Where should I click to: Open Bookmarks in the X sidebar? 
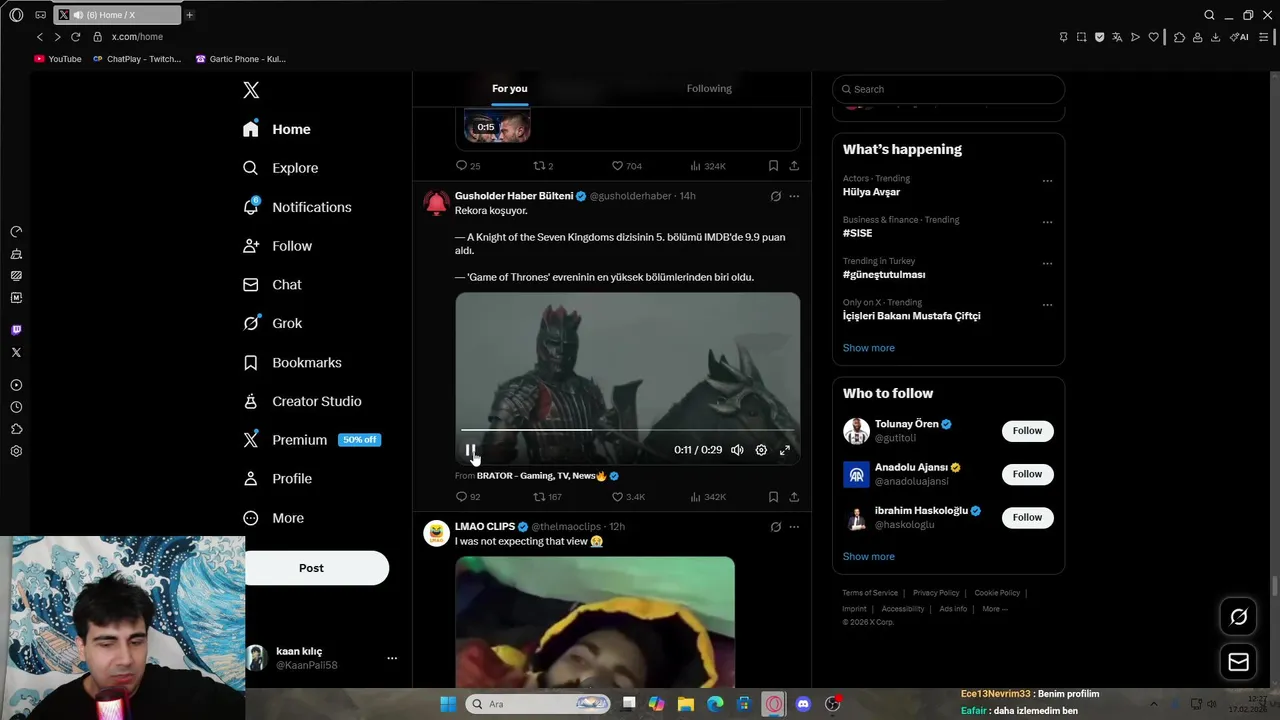tap(292, 363)
